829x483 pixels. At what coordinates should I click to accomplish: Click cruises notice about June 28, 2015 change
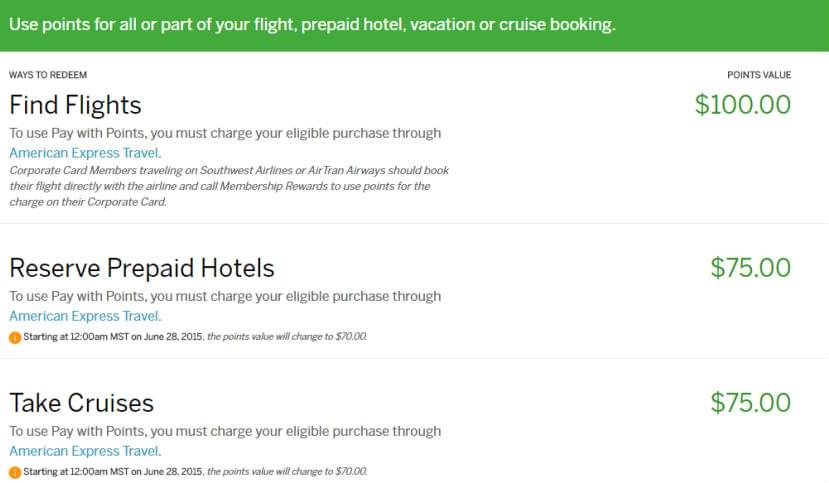(x=195, y=471)
